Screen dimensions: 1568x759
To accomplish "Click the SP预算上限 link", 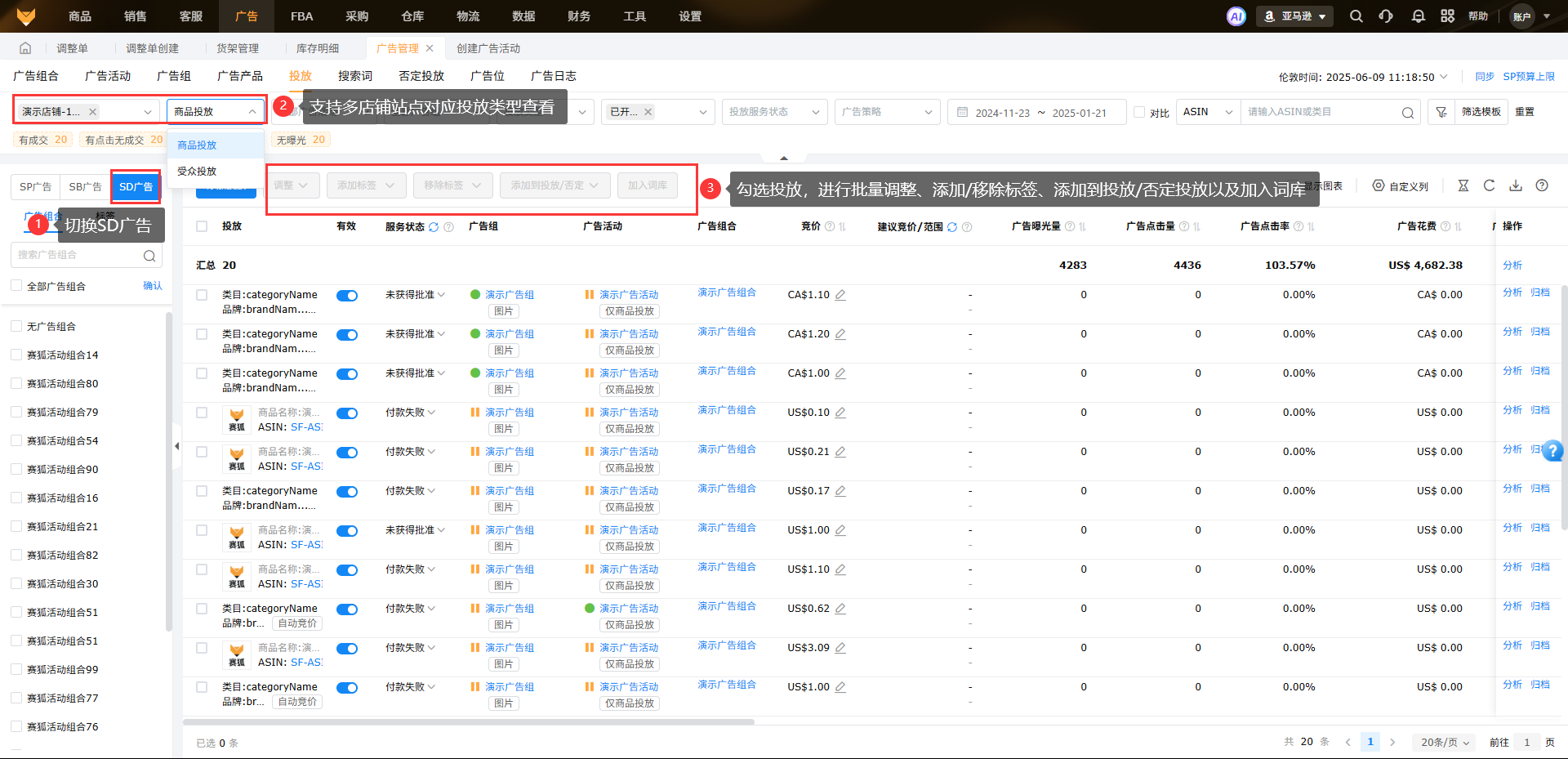I will click(x=1529, y=77).
